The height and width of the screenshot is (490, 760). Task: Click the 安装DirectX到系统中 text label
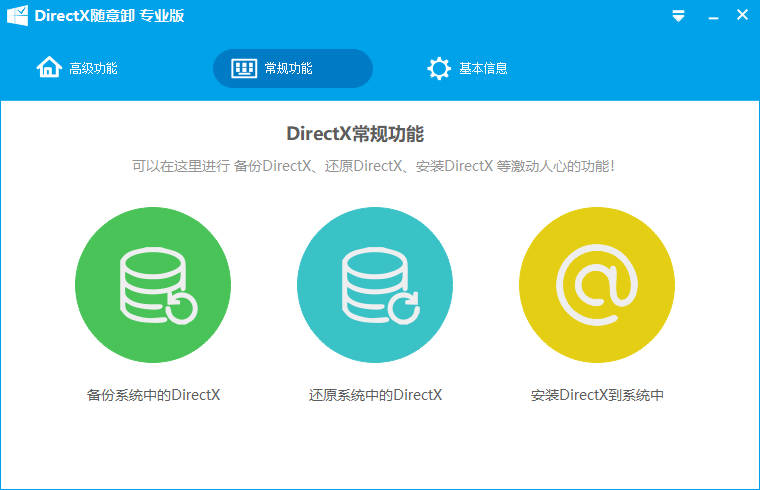(x=597, y=395)
